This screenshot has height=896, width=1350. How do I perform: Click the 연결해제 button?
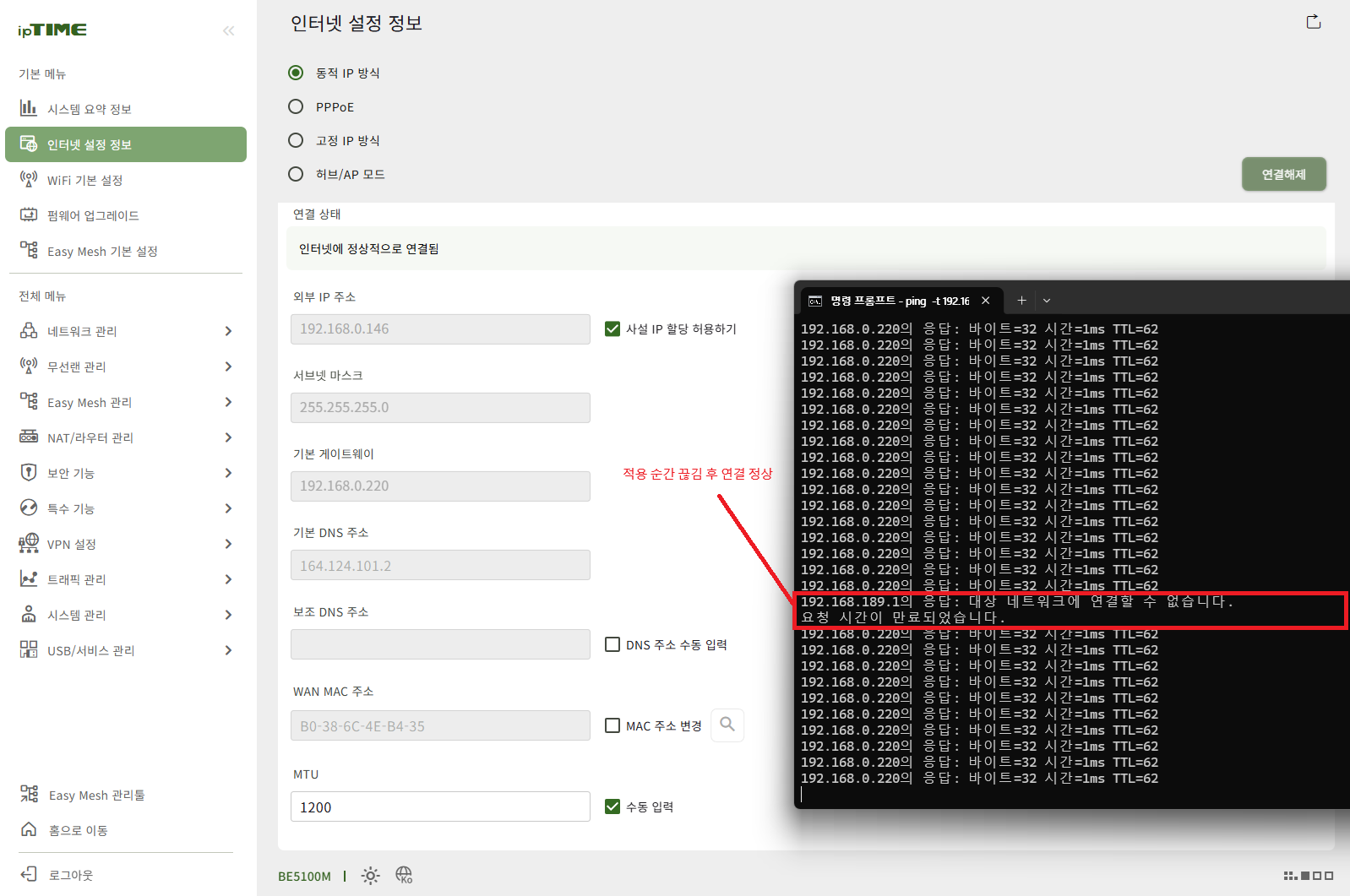tap(1283, 174)
